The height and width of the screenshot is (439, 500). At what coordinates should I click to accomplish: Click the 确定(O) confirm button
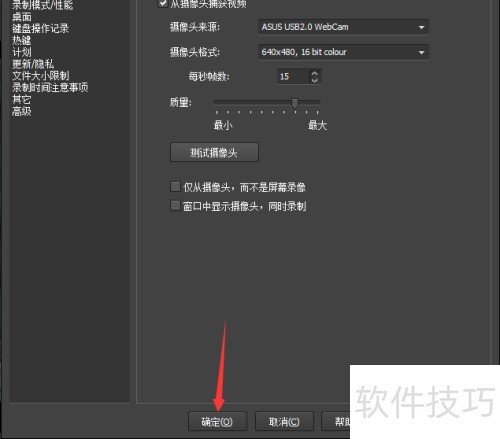217,421
